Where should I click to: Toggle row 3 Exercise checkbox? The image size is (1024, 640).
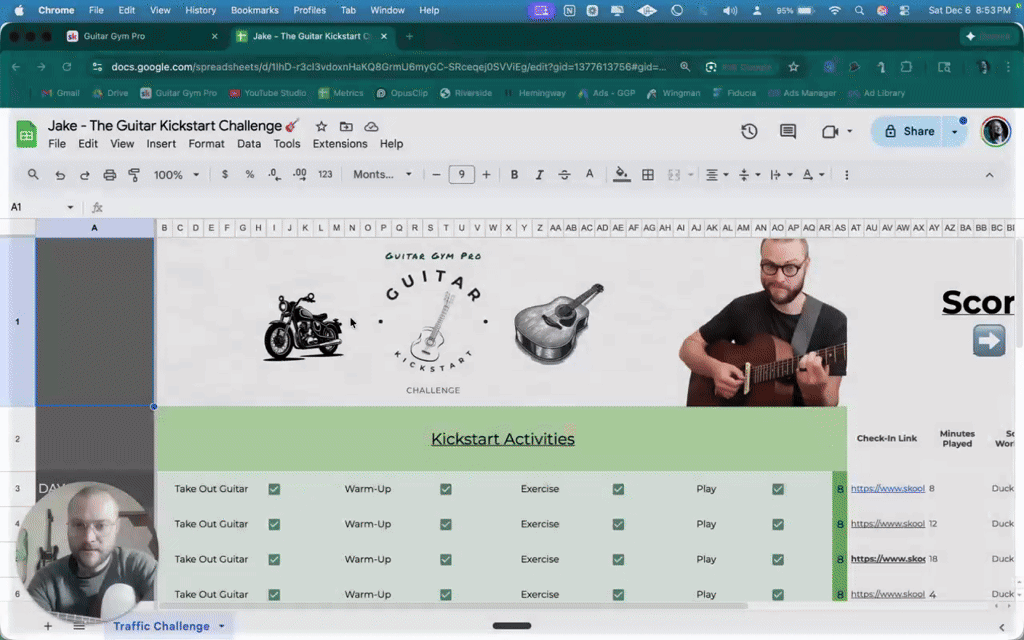coord(618,489)
